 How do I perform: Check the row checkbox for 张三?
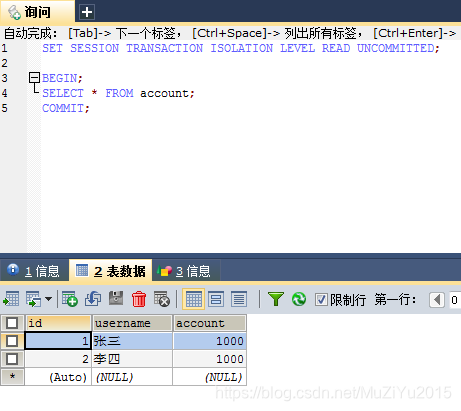[x=12, y=341]
